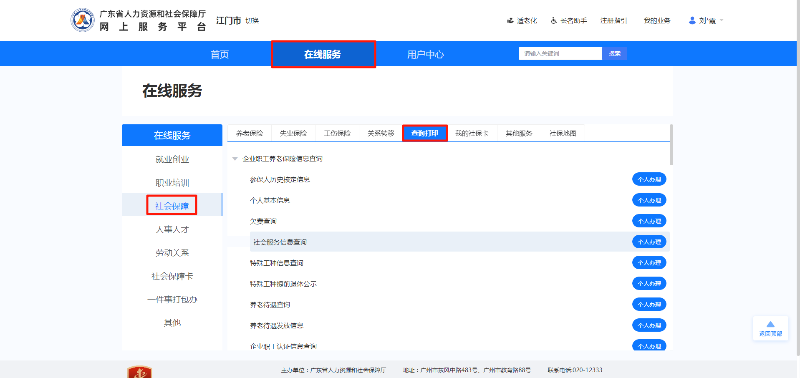Select 社会保障卡 in the sidebar
The image size is (800, 378).
point(172,276)
